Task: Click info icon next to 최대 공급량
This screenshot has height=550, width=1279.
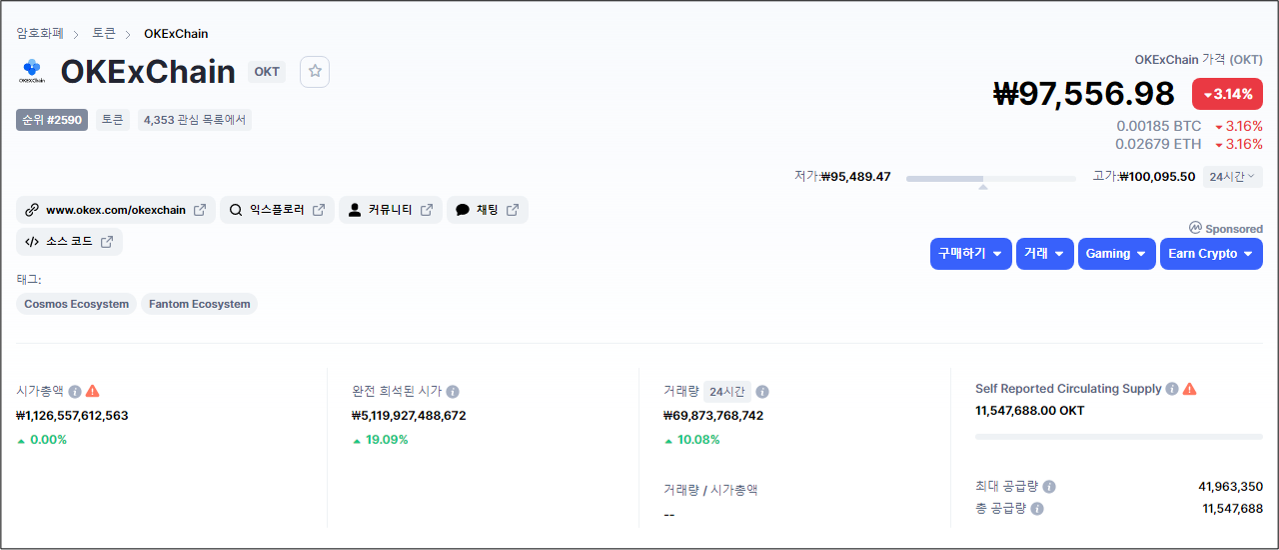Action: (x=1049, y=487)
